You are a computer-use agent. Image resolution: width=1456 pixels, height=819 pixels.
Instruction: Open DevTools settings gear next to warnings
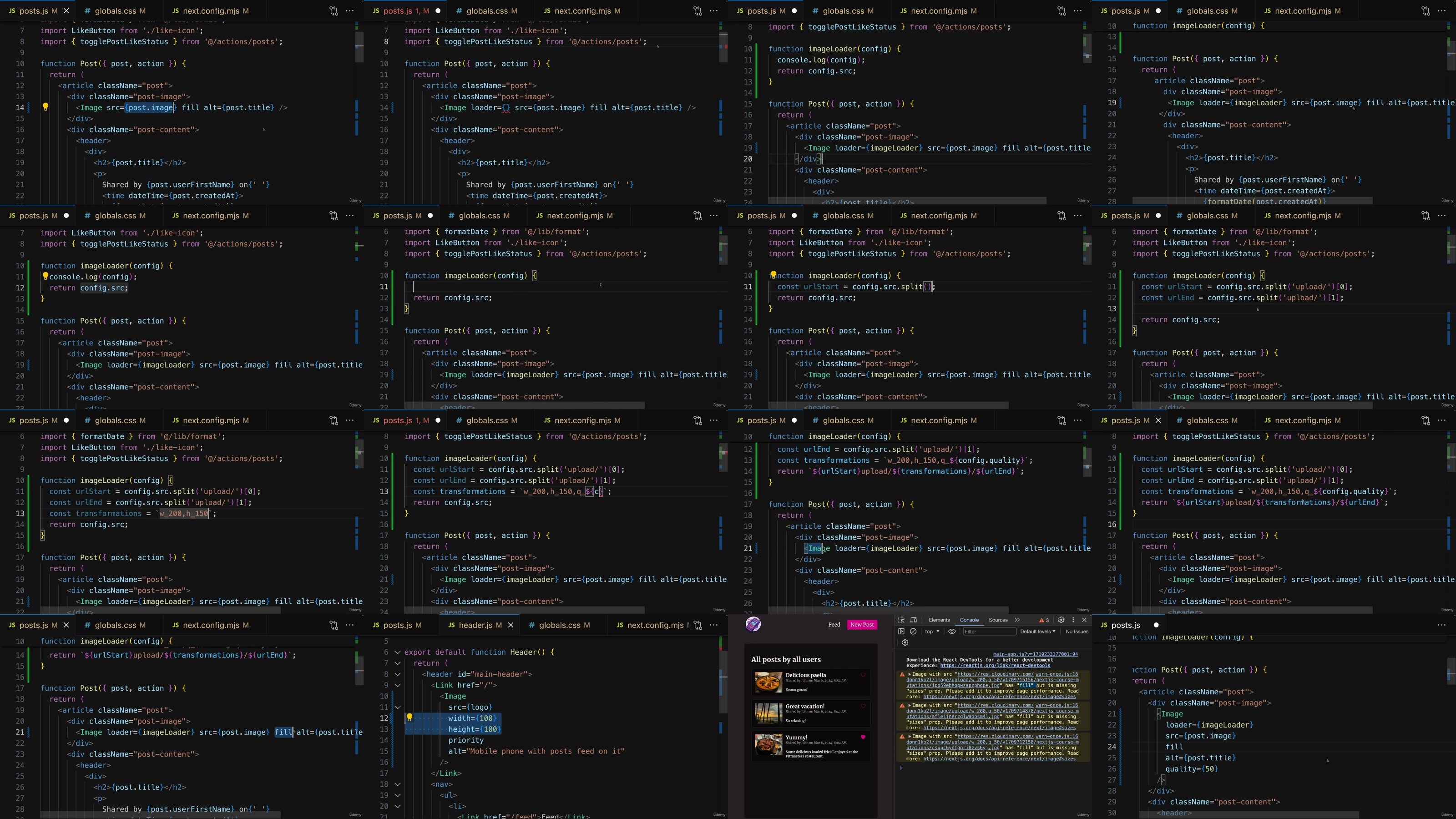point(1061,620)
